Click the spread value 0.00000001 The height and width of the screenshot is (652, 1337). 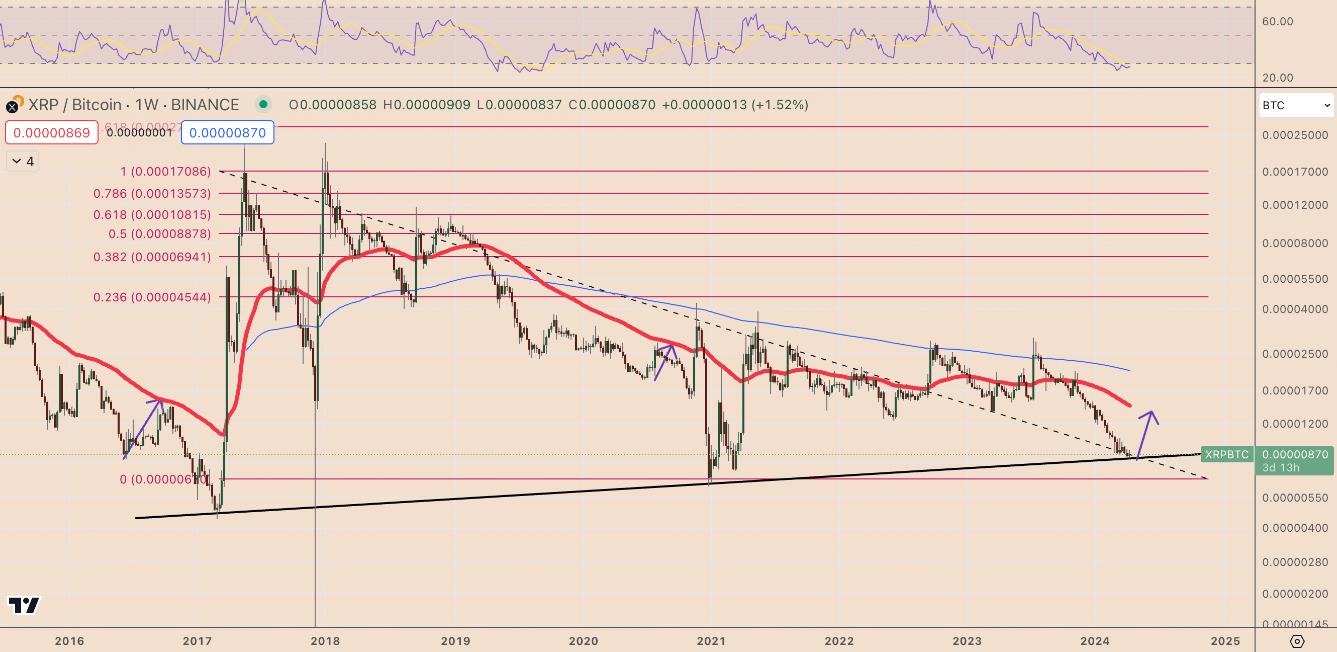[139, 132]
